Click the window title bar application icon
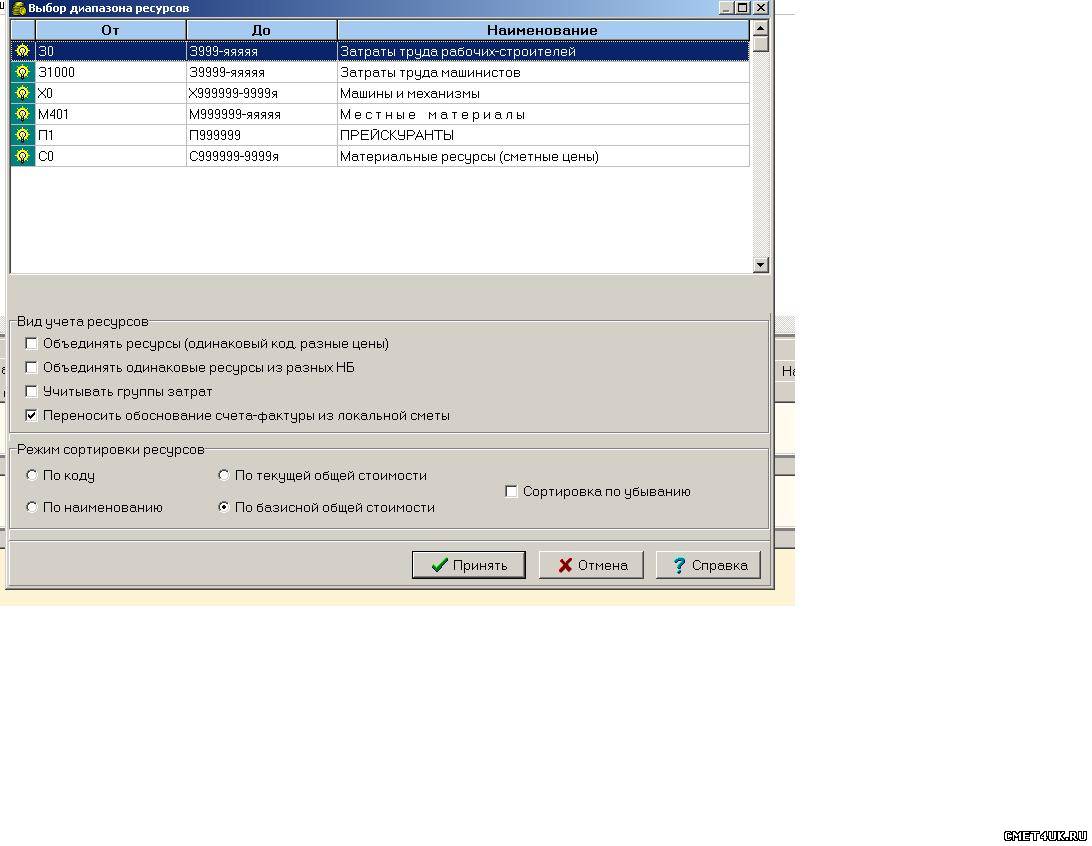 [x=19, y=8]
